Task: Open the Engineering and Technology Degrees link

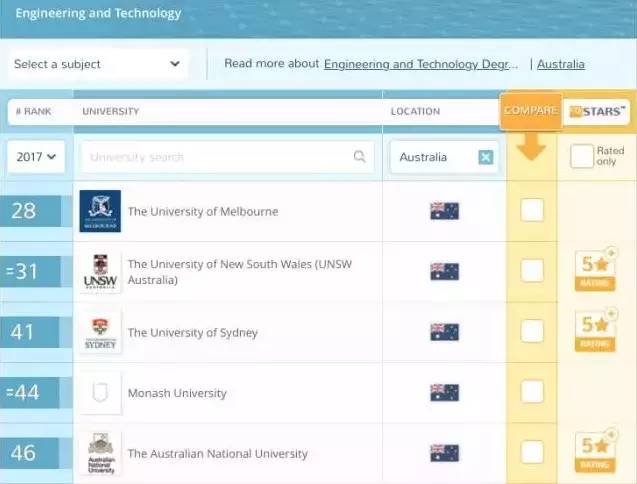Action: [421, 64]
